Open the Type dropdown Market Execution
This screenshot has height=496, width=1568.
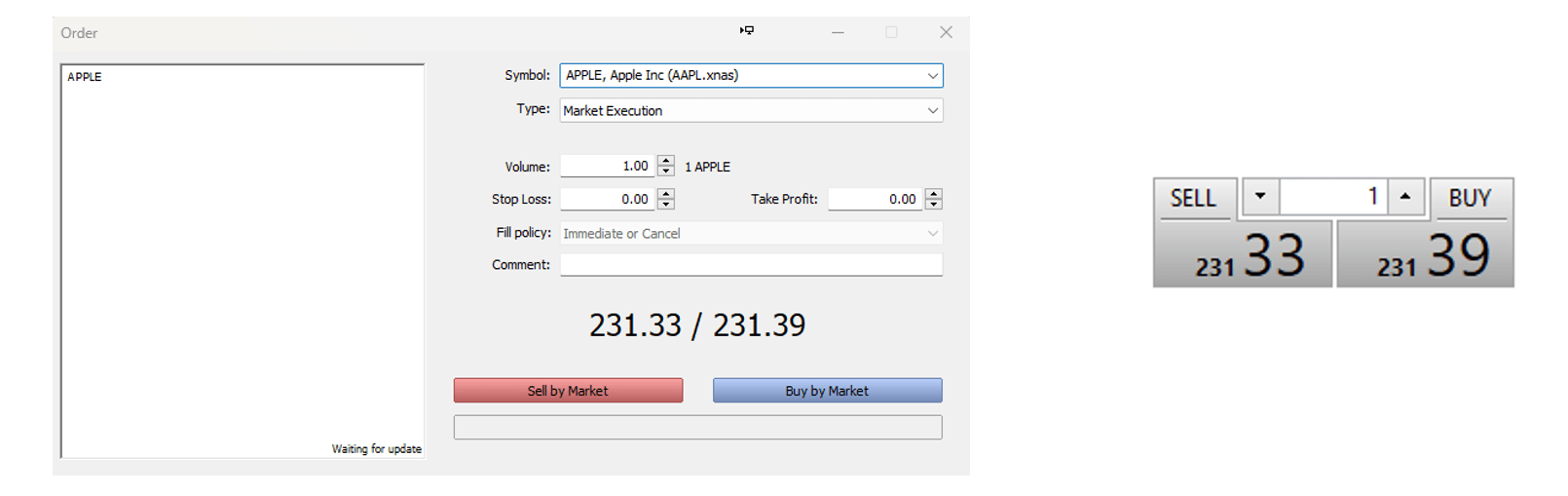point(751,110)
